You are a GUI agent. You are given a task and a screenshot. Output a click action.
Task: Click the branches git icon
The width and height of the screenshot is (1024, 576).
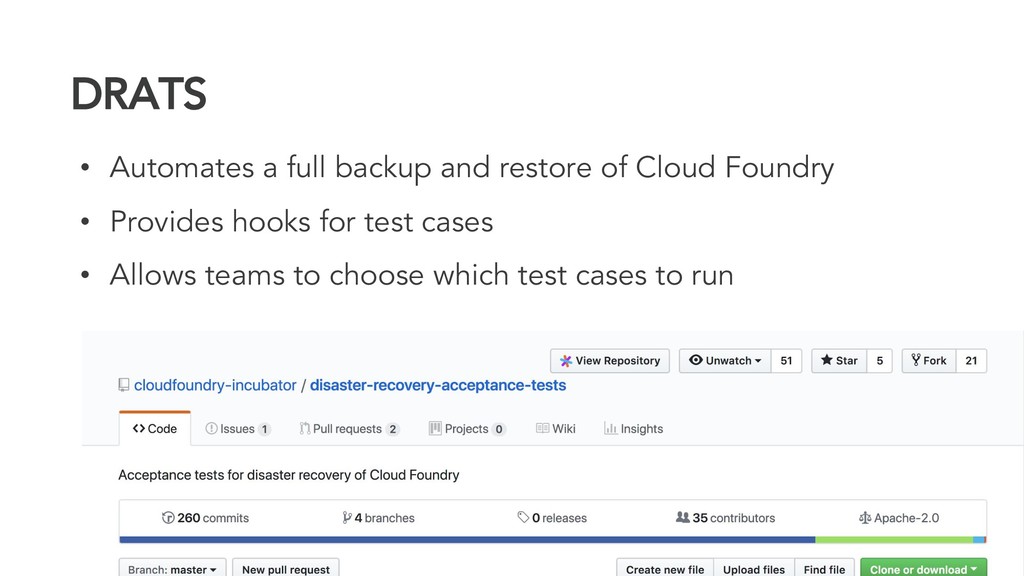[346, 518]
